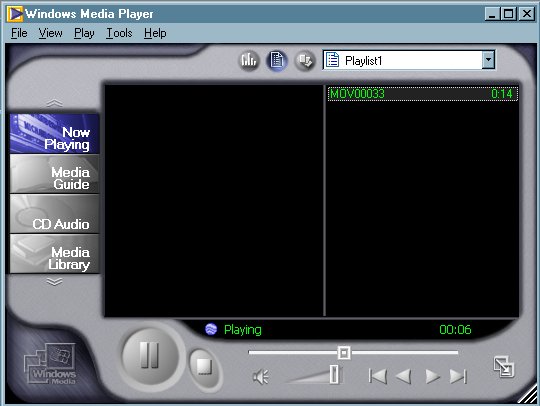Select the Playlist1 combo box
540x406 pixels.
pyautogui.click(x=409, y=60)
